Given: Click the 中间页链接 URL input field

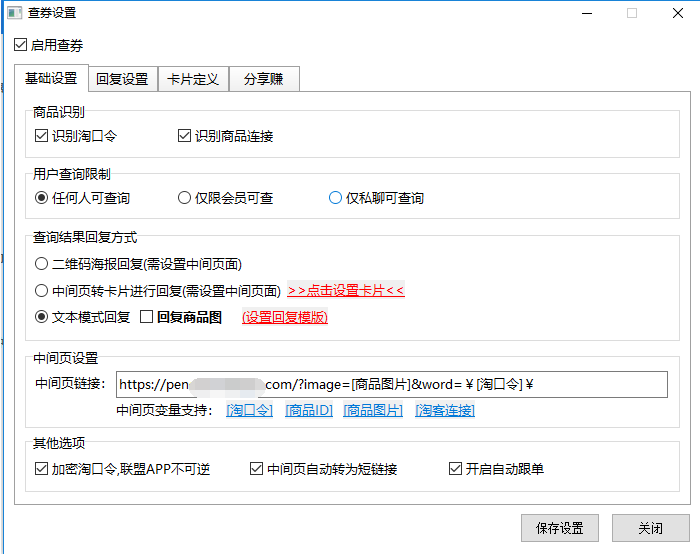Looking at the screenshot, I should pyautogui.click(x=391, y=385).
